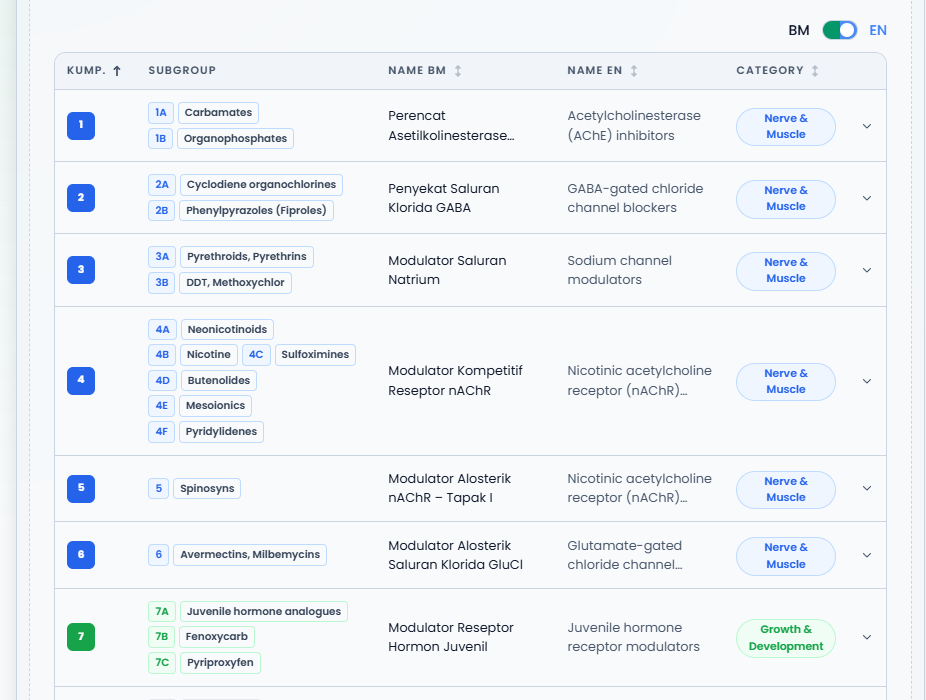
Task: Select the Organophosphates subgroup tag
Action: coord(235,139)
